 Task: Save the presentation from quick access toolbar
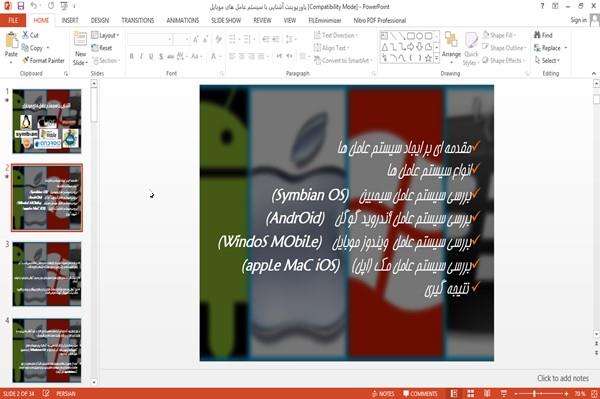[21, 6]
